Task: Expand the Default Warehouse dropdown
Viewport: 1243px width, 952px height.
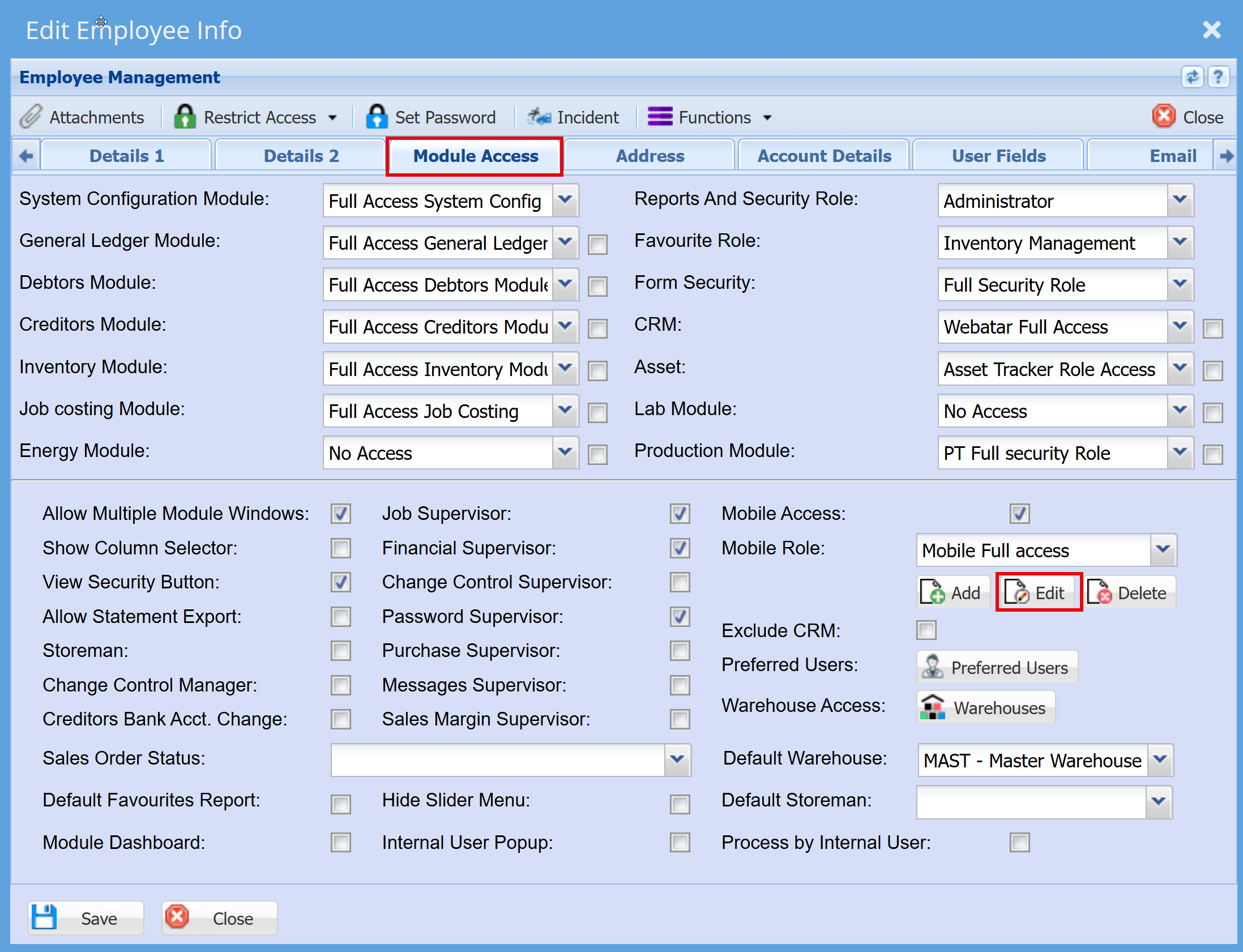Action: click(1160, 759)
